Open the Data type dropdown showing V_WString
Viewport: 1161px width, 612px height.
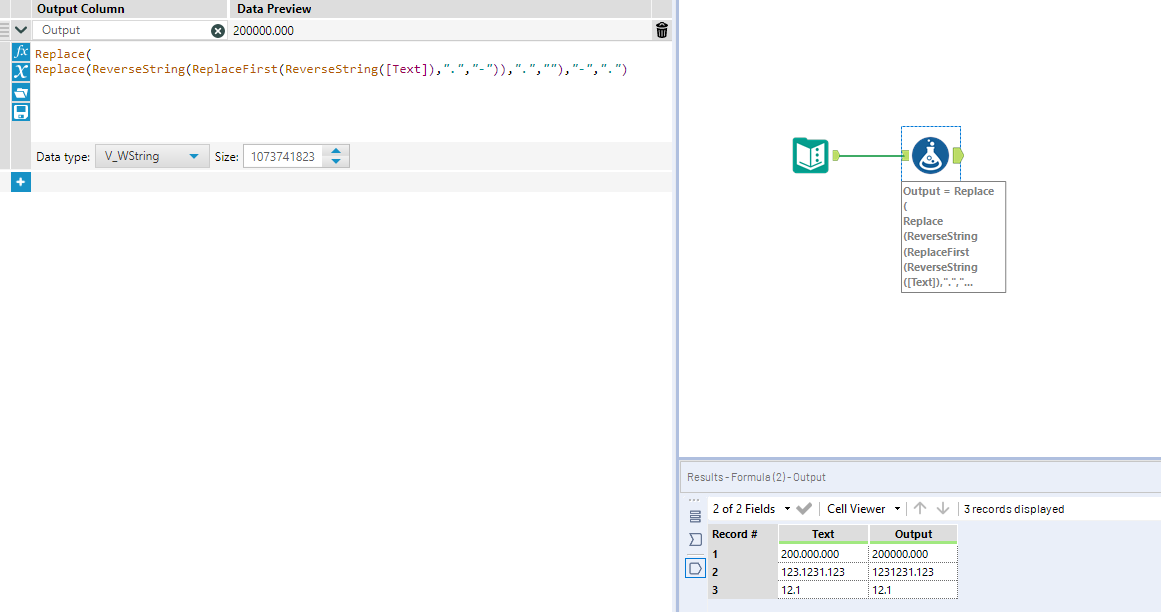[152, 156]
